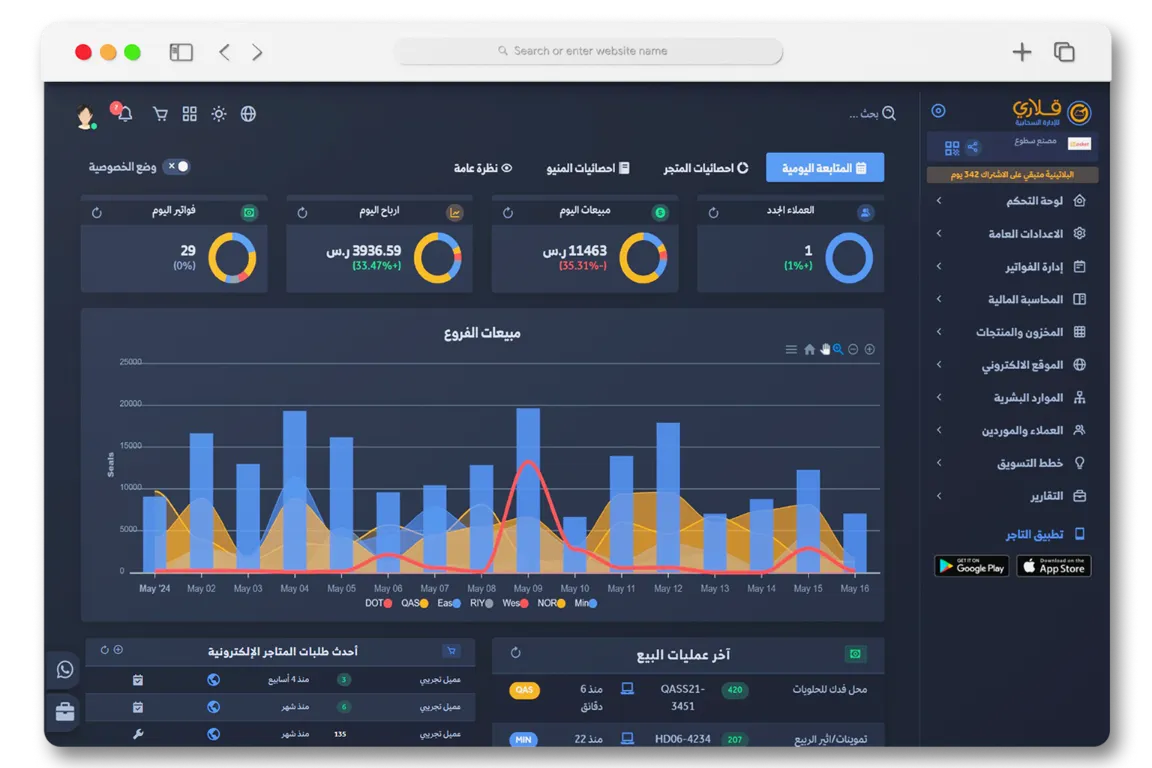Switch to احصائيات المتجر tab
Screen dimensions: 1152x768
tap(706, 168)
